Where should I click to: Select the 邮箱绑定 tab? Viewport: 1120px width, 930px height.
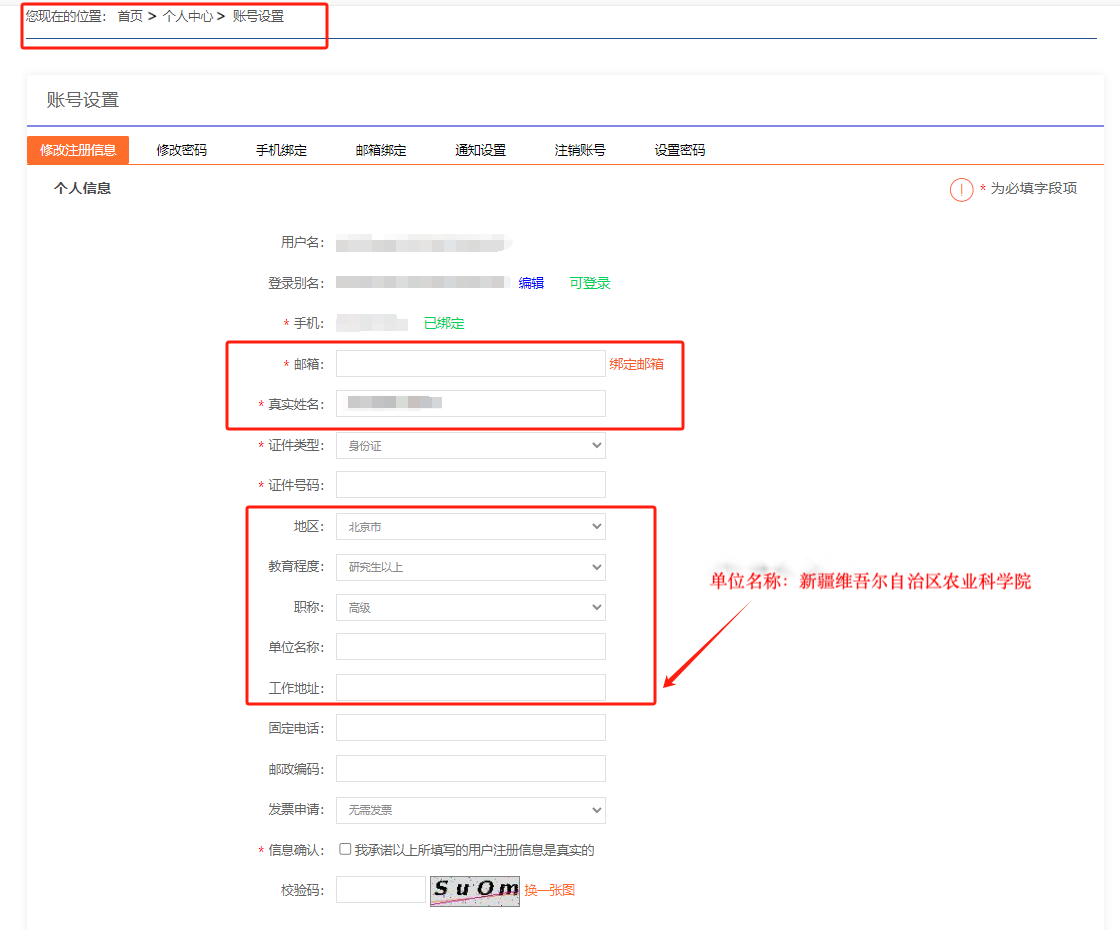click(381, 150)
